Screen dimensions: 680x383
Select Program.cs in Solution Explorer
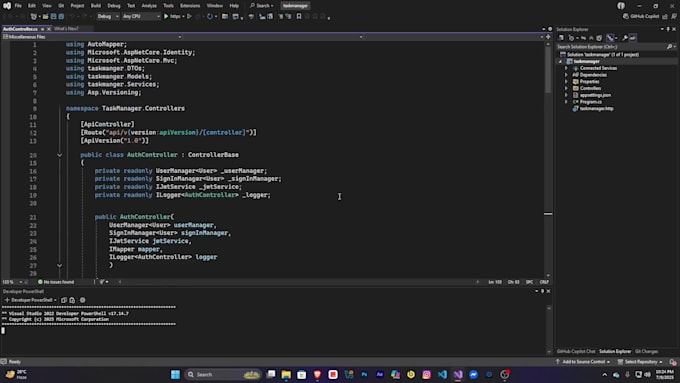coord(590,102)
